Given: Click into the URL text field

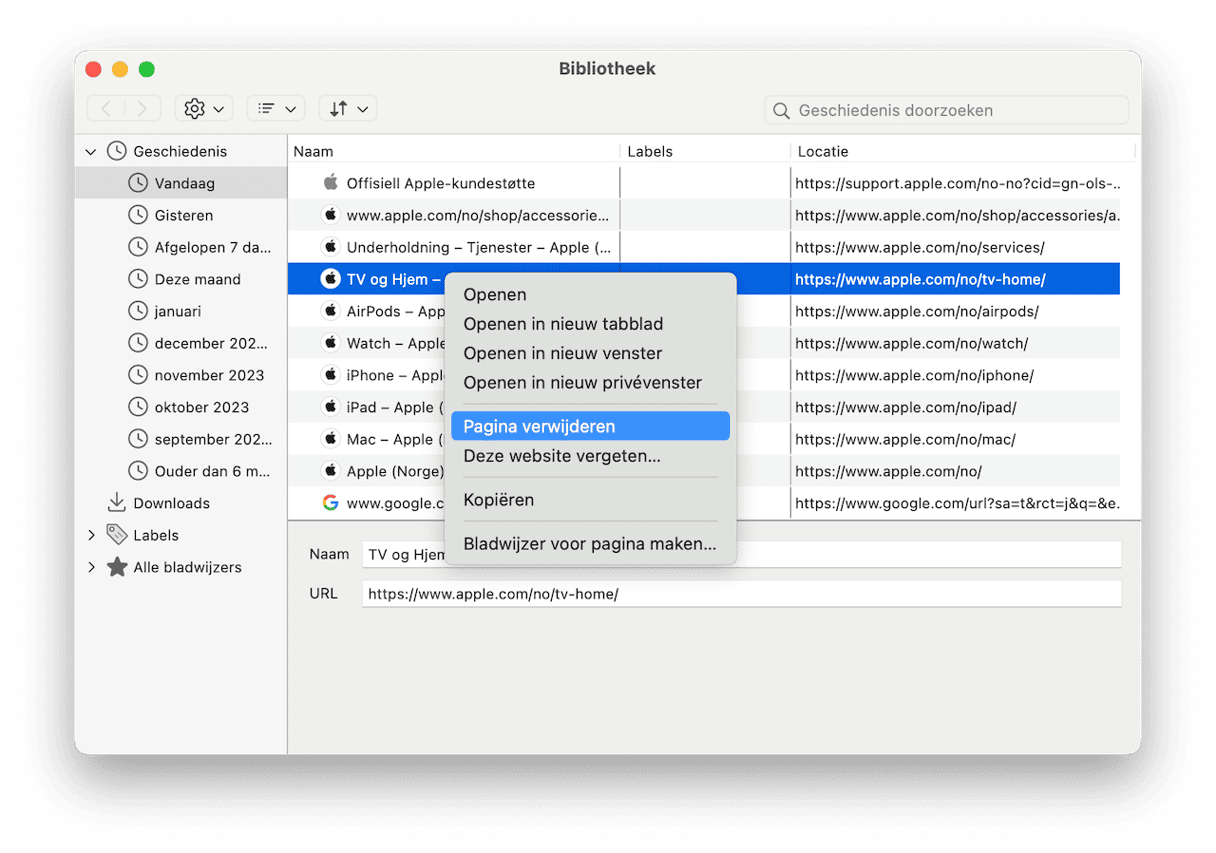Looking at the screenshot, I should 740,594.
